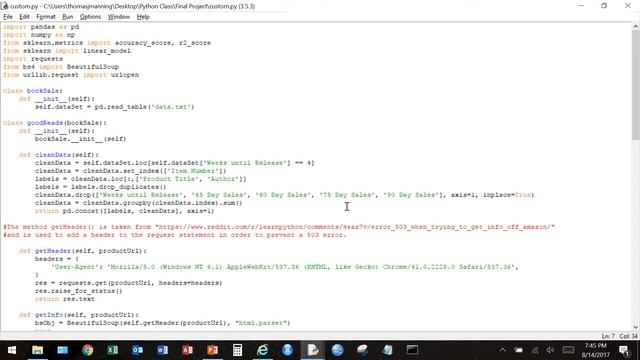Click 'labels = labels.drop_duplicates()' line
The height and width of the screenshot is (360, 640).
coord(101,187)
